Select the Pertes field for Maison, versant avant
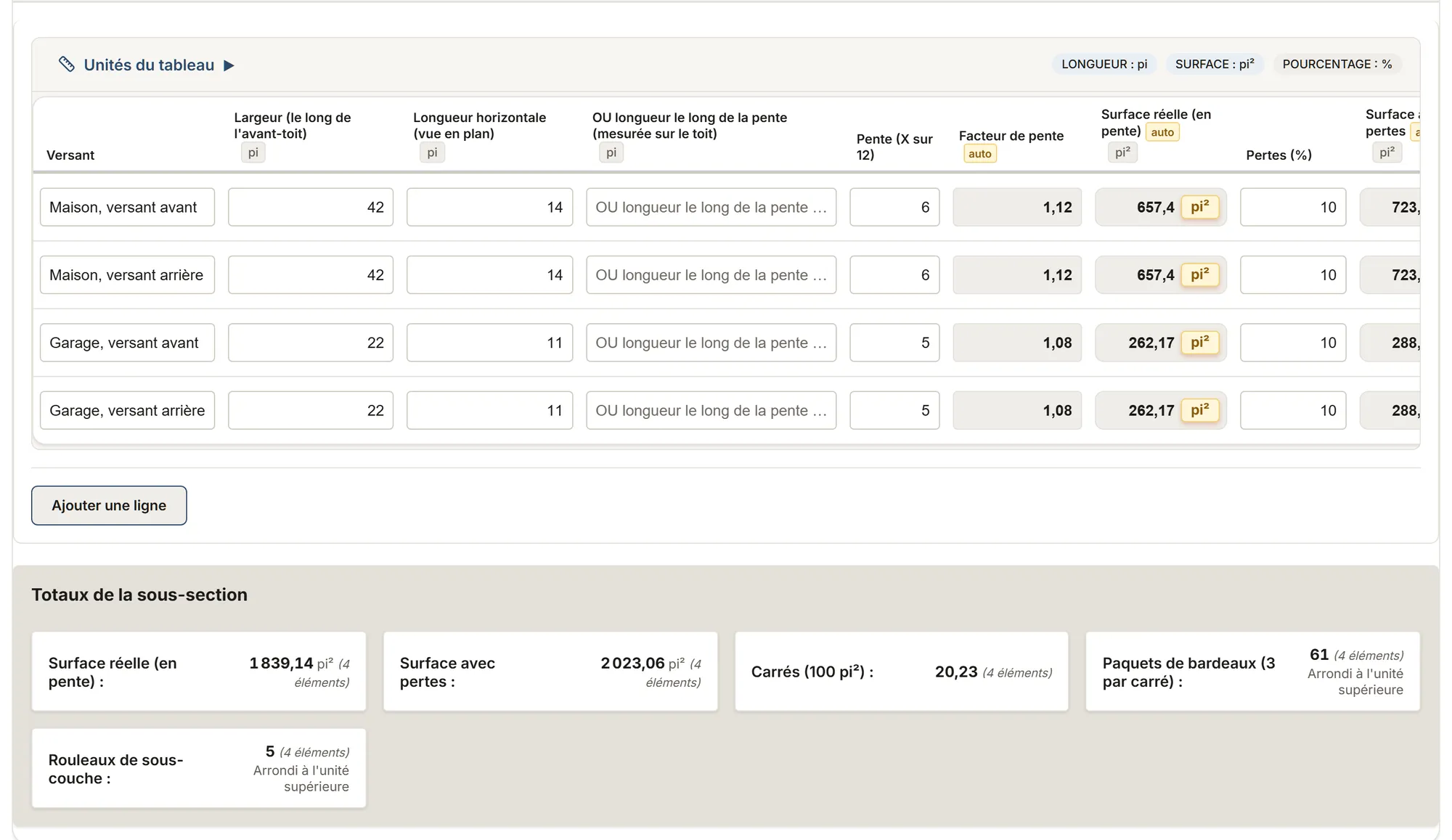The height and width of the screenshot is (840, 1452). click(1293, 207)
